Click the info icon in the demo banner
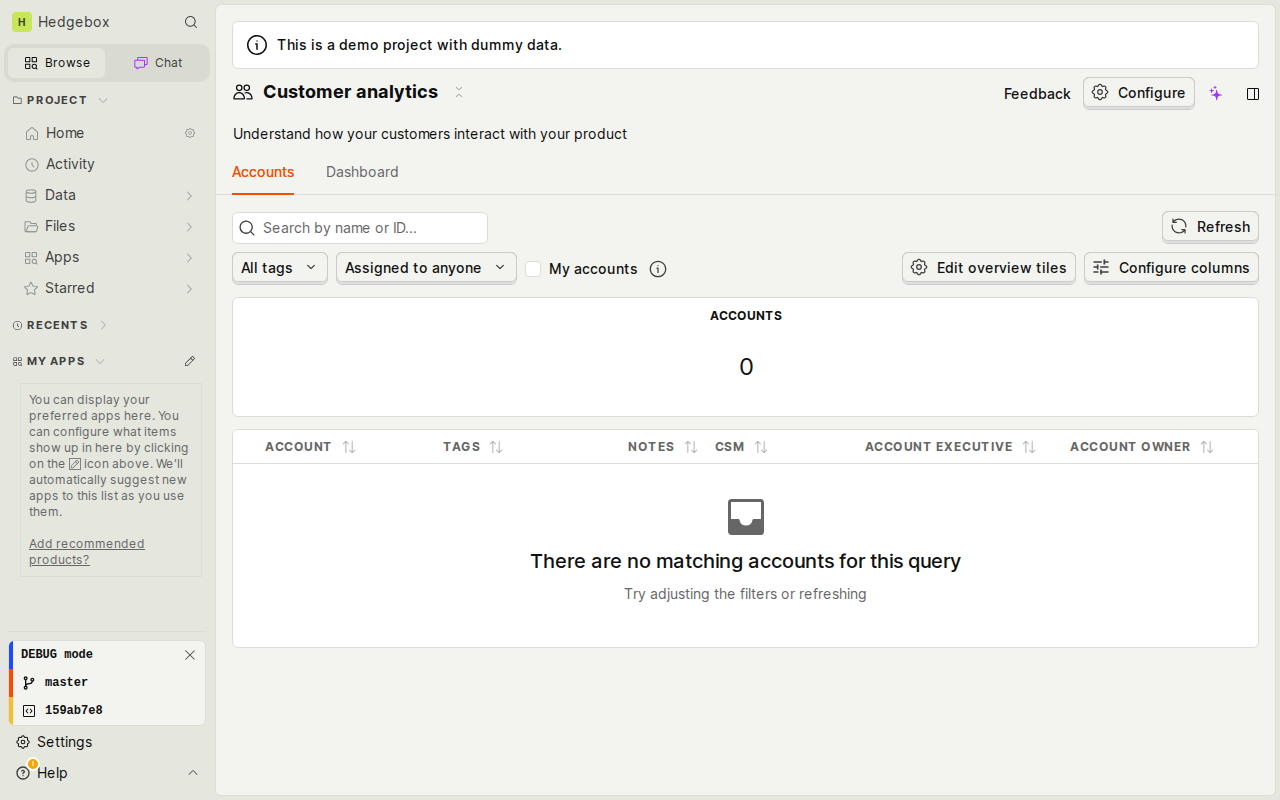 (257, 45)
